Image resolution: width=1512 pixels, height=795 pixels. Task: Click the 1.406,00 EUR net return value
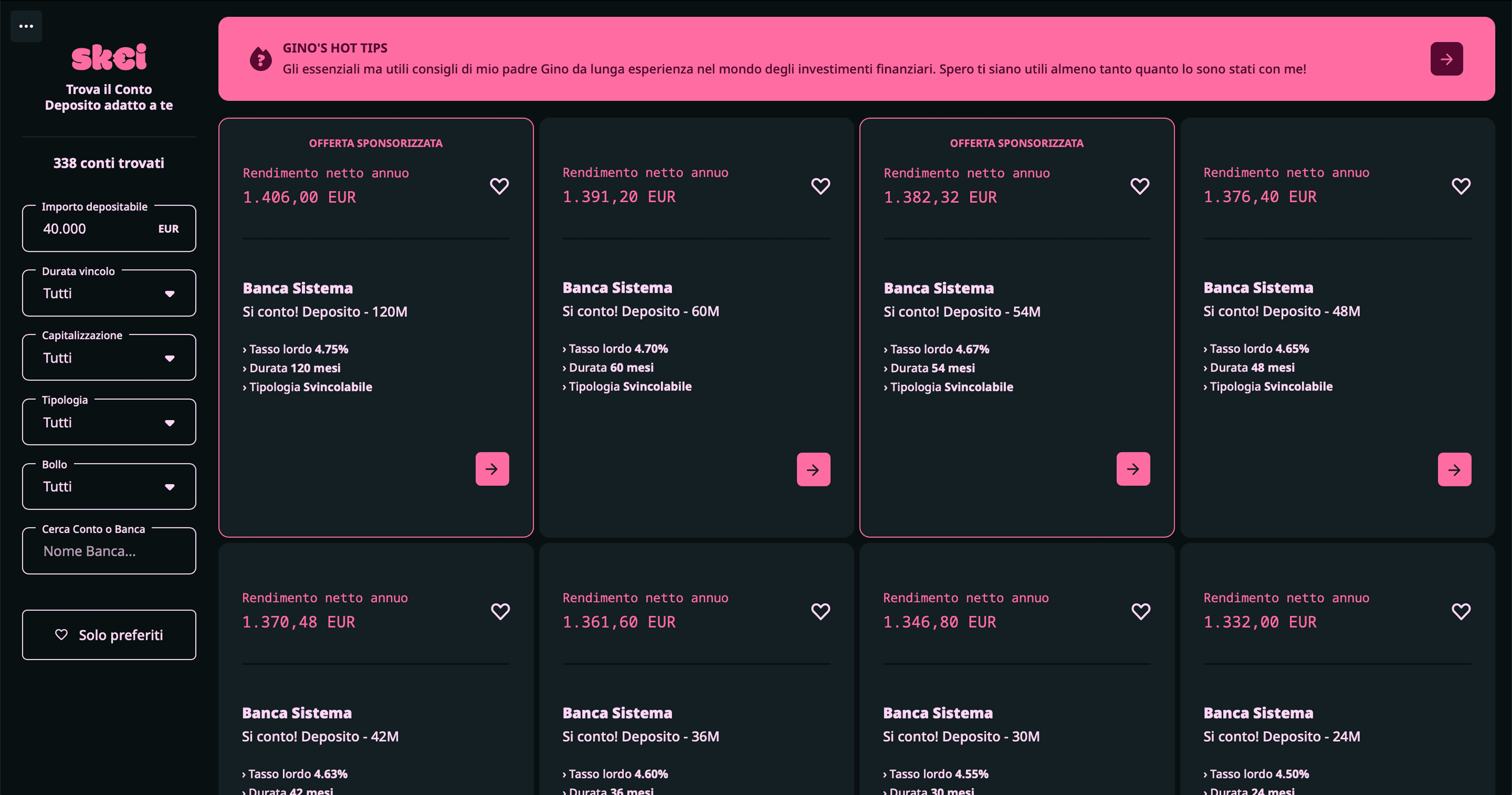pyautogui.click(x=300, y=197)
